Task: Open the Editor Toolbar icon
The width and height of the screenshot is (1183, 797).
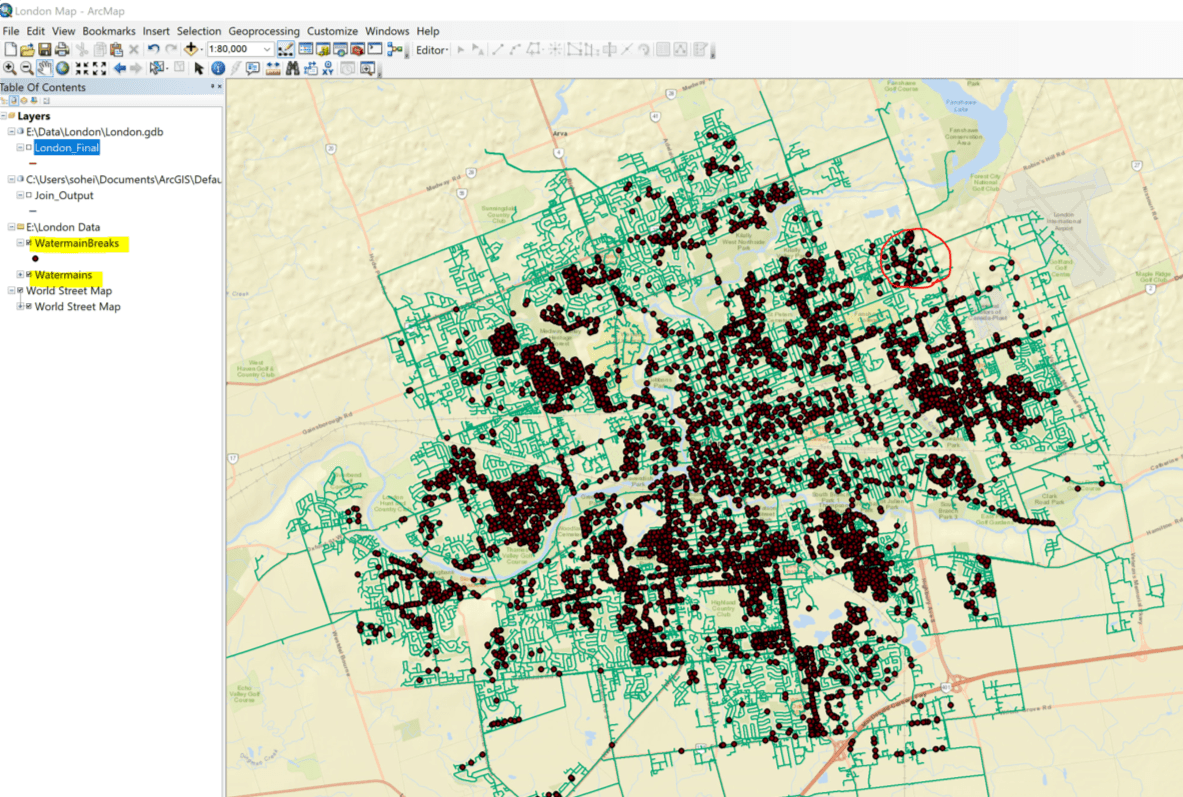Action: 285,50
